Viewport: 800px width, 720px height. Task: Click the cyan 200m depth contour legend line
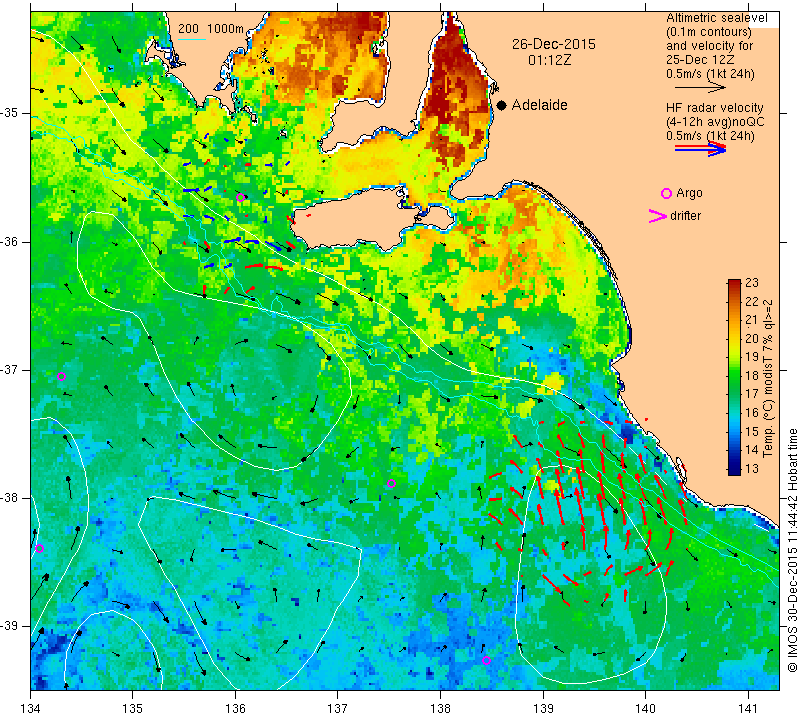click(192, 39)
